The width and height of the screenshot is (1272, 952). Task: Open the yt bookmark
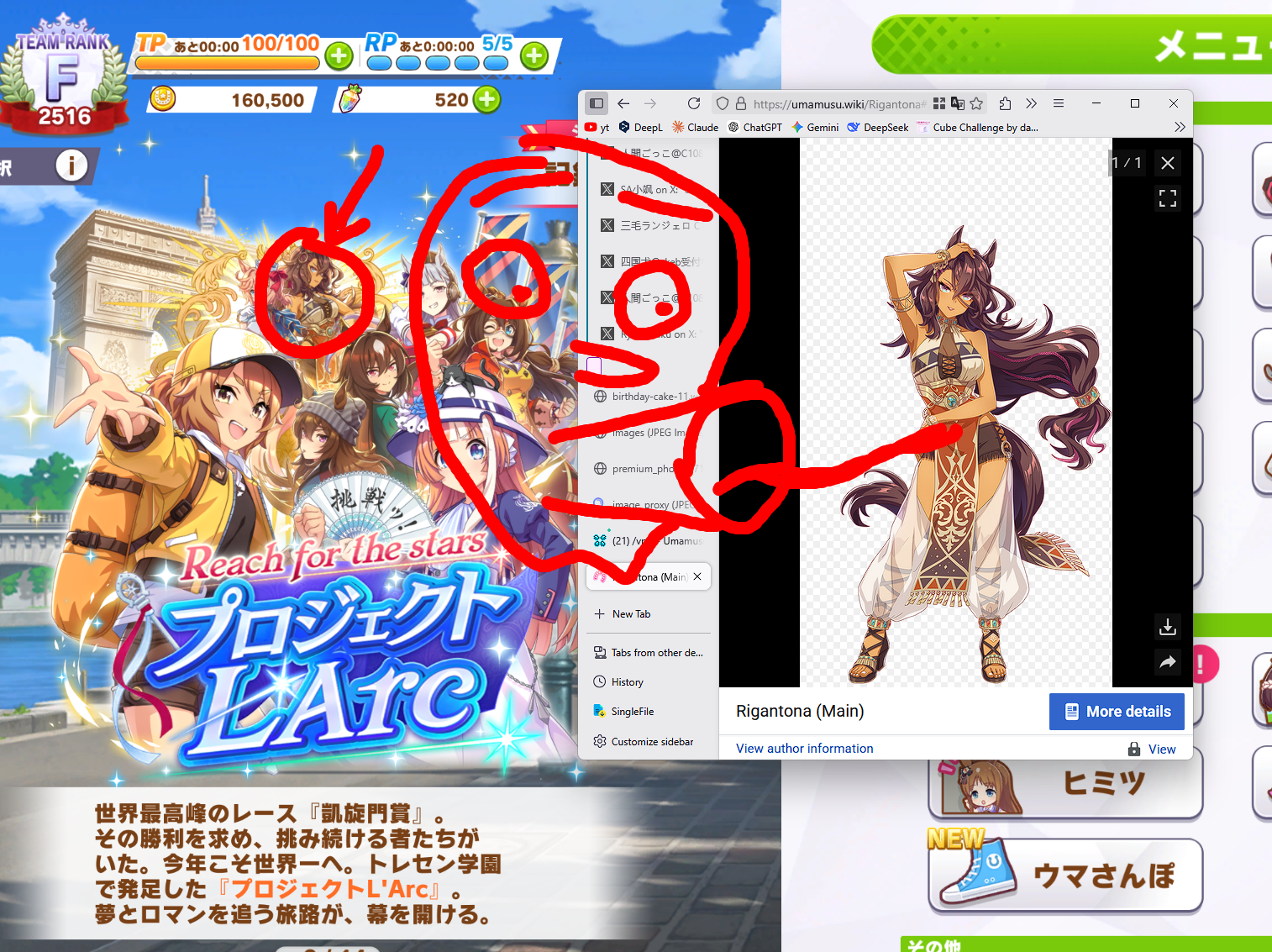(597, 128)
